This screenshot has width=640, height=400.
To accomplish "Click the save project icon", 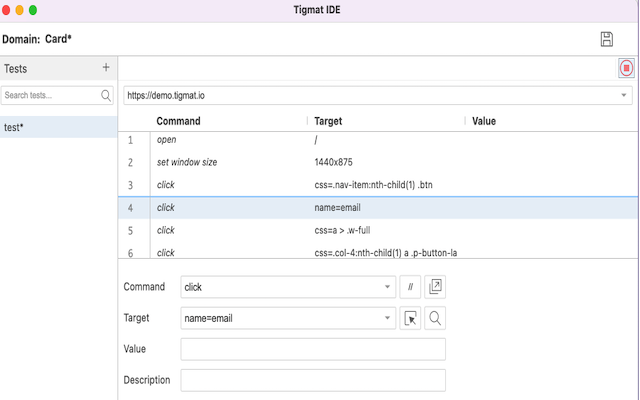I will [x=606, y=39].
